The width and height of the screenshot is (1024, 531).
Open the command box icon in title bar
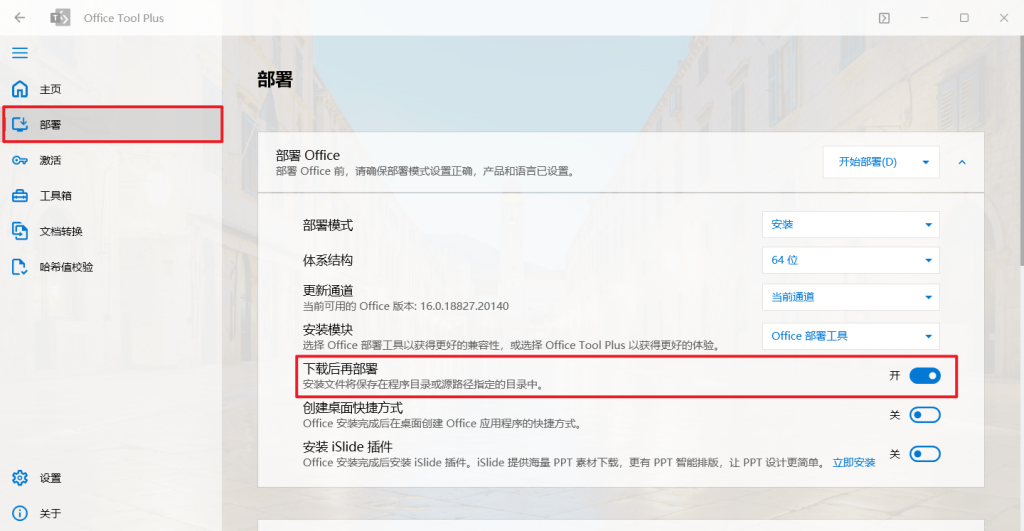pyautogui.click(x=884, y=18)
